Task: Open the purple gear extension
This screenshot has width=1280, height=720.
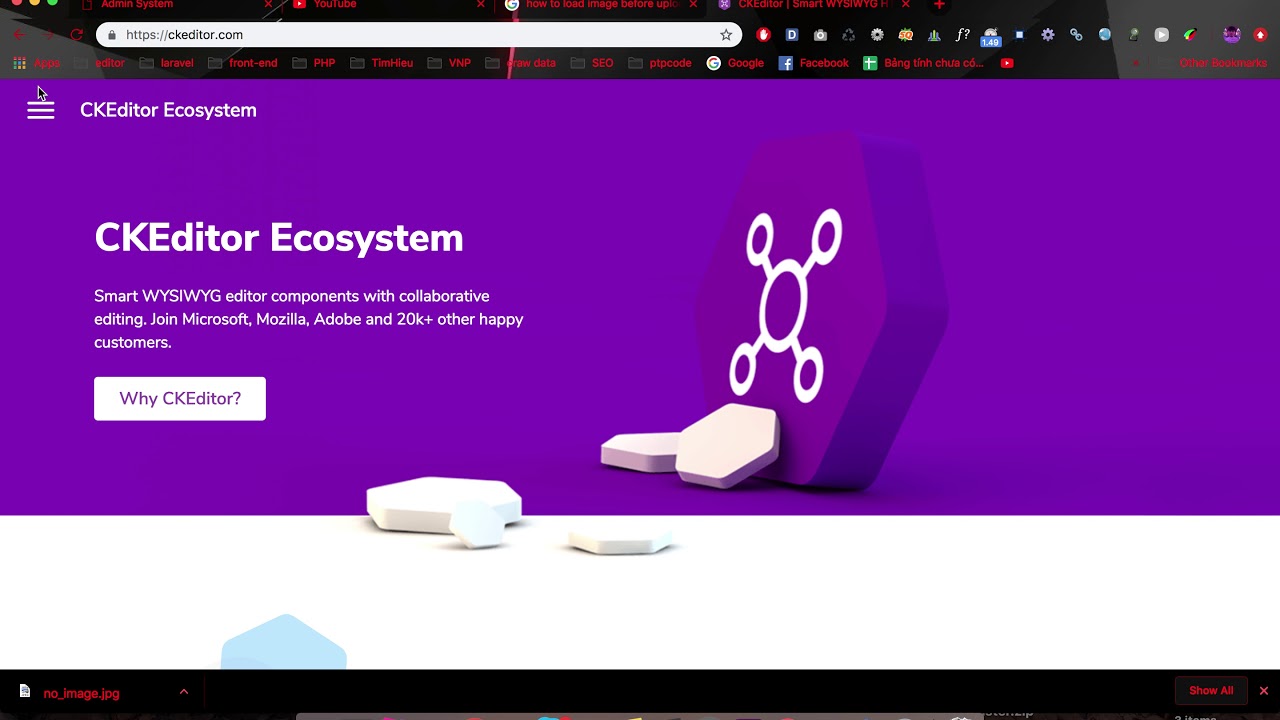Action: [1048, 35]
